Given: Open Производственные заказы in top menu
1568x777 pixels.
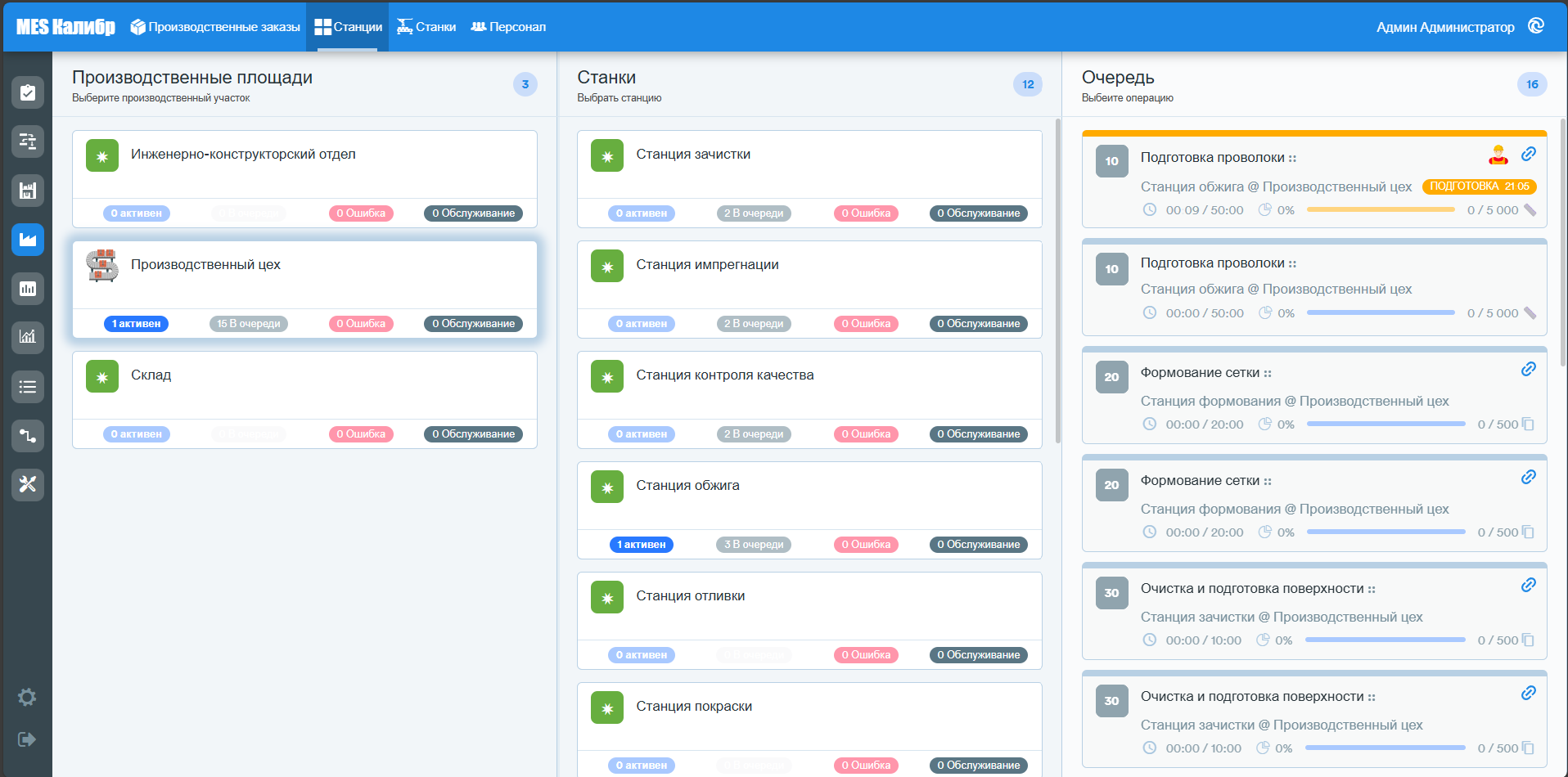Looking at the screenshot, I should coord(215,27).
